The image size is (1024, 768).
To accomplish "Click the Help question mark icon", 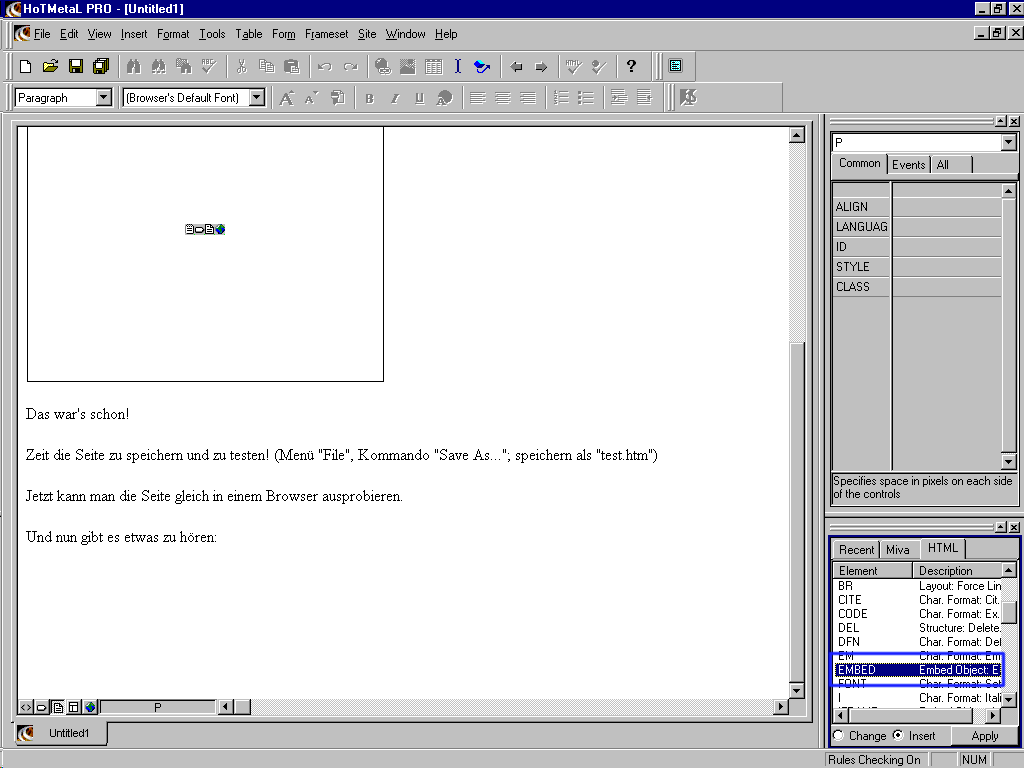I will tap(631, 67).
